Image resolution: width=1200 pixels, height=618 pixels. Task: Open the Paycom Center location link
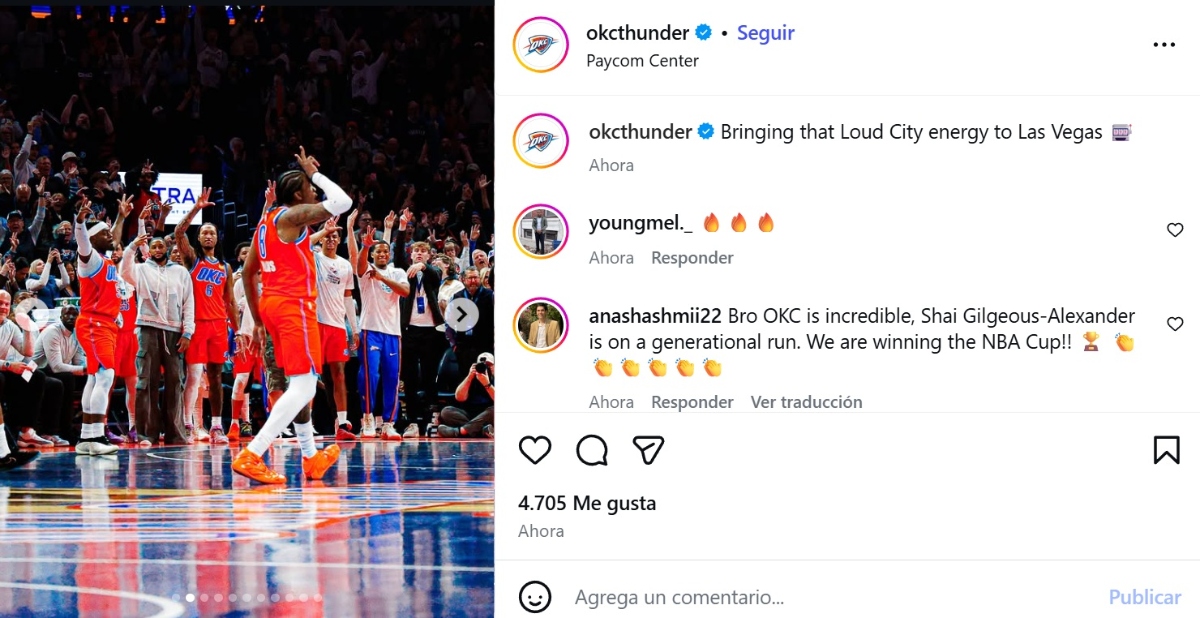coord(642,61)
